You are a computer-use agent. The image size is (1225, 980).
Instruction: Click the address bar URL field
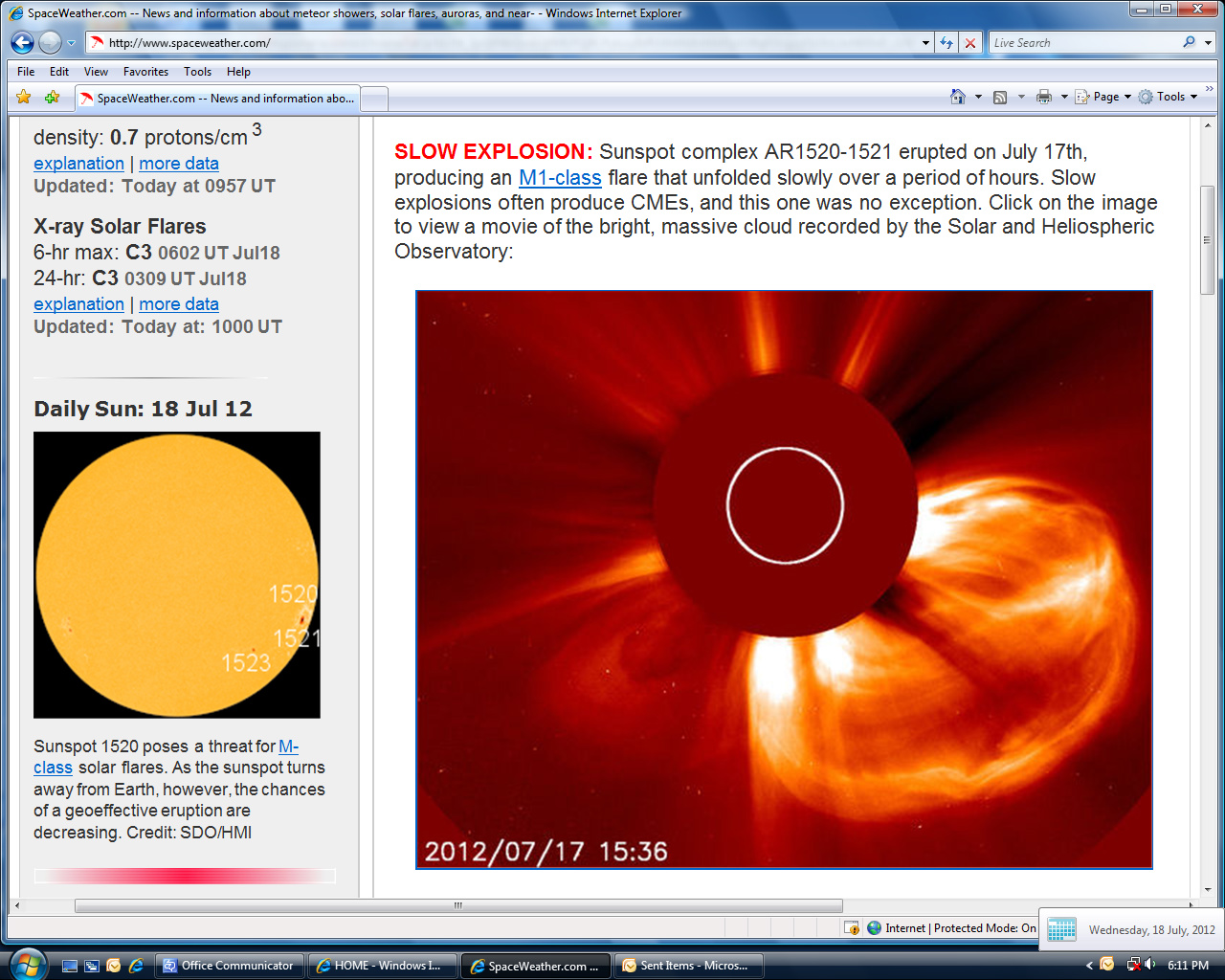(502, 42)
